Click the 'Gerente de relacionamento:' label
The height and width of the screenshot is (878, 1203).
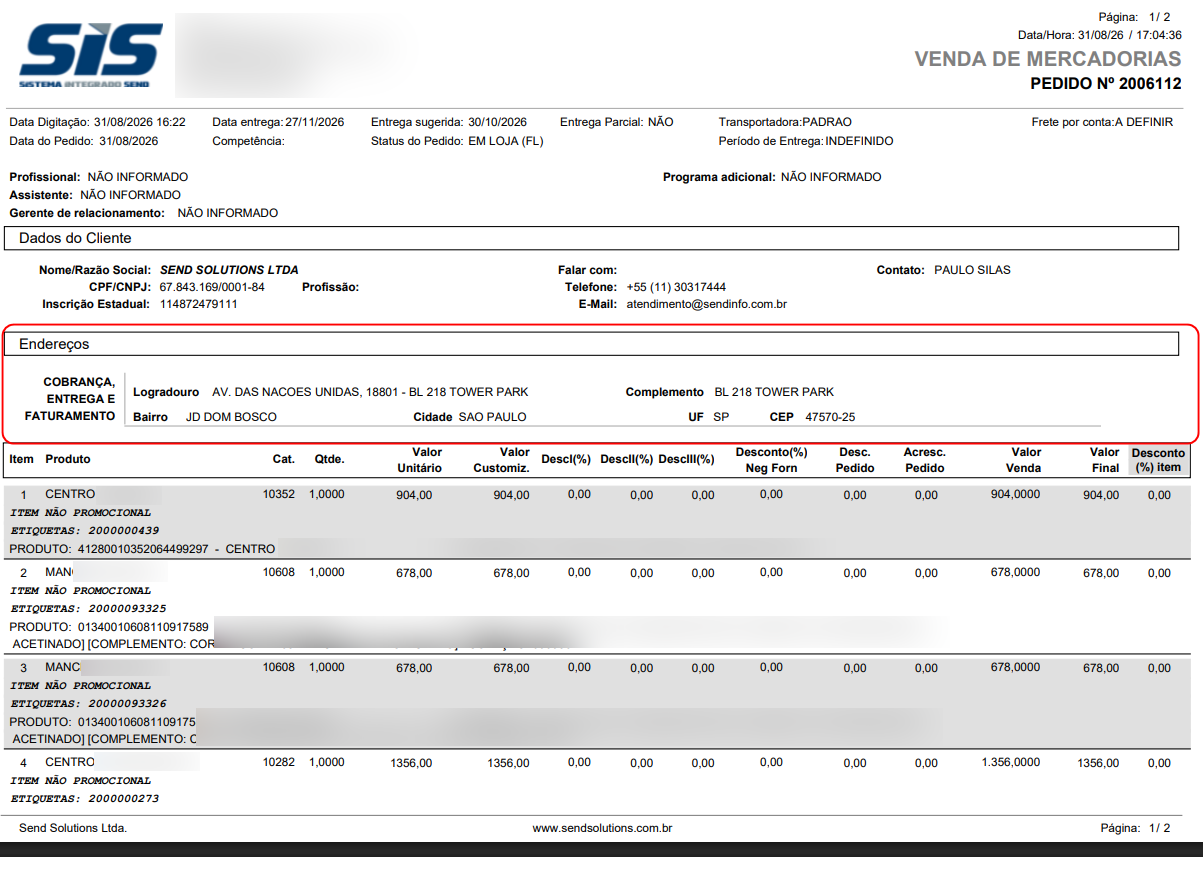click(x=87, y=213)
